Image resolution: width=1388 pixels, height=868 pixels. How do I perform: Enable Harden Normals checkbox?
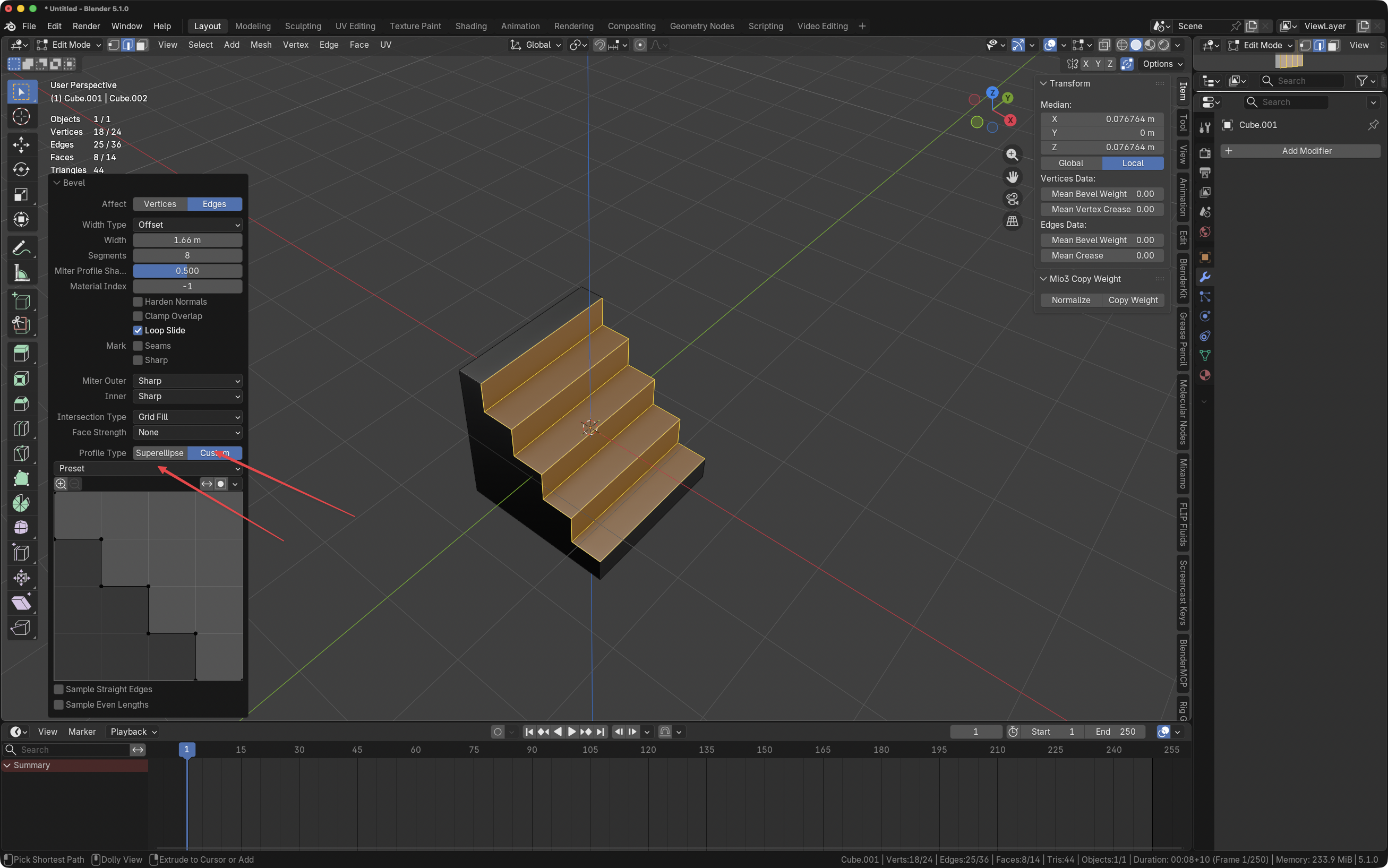tap(138, 302)
